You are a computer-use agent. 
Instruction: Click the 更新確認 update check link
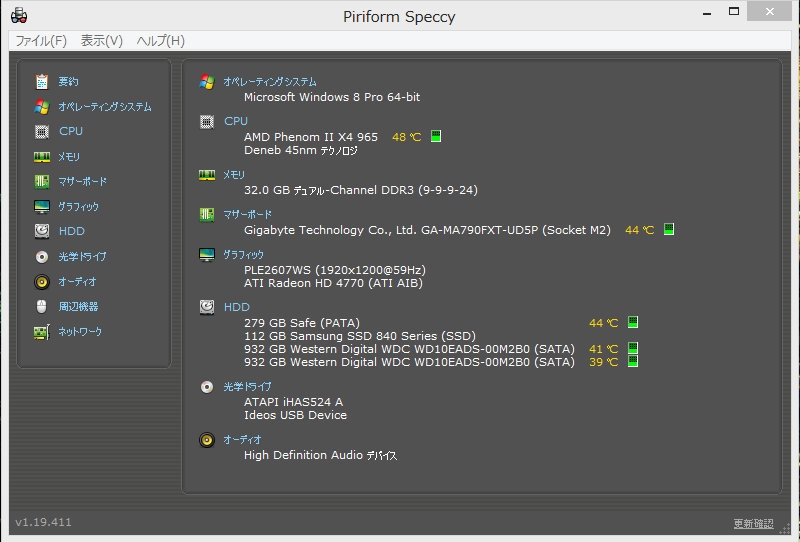pos(753,523)
